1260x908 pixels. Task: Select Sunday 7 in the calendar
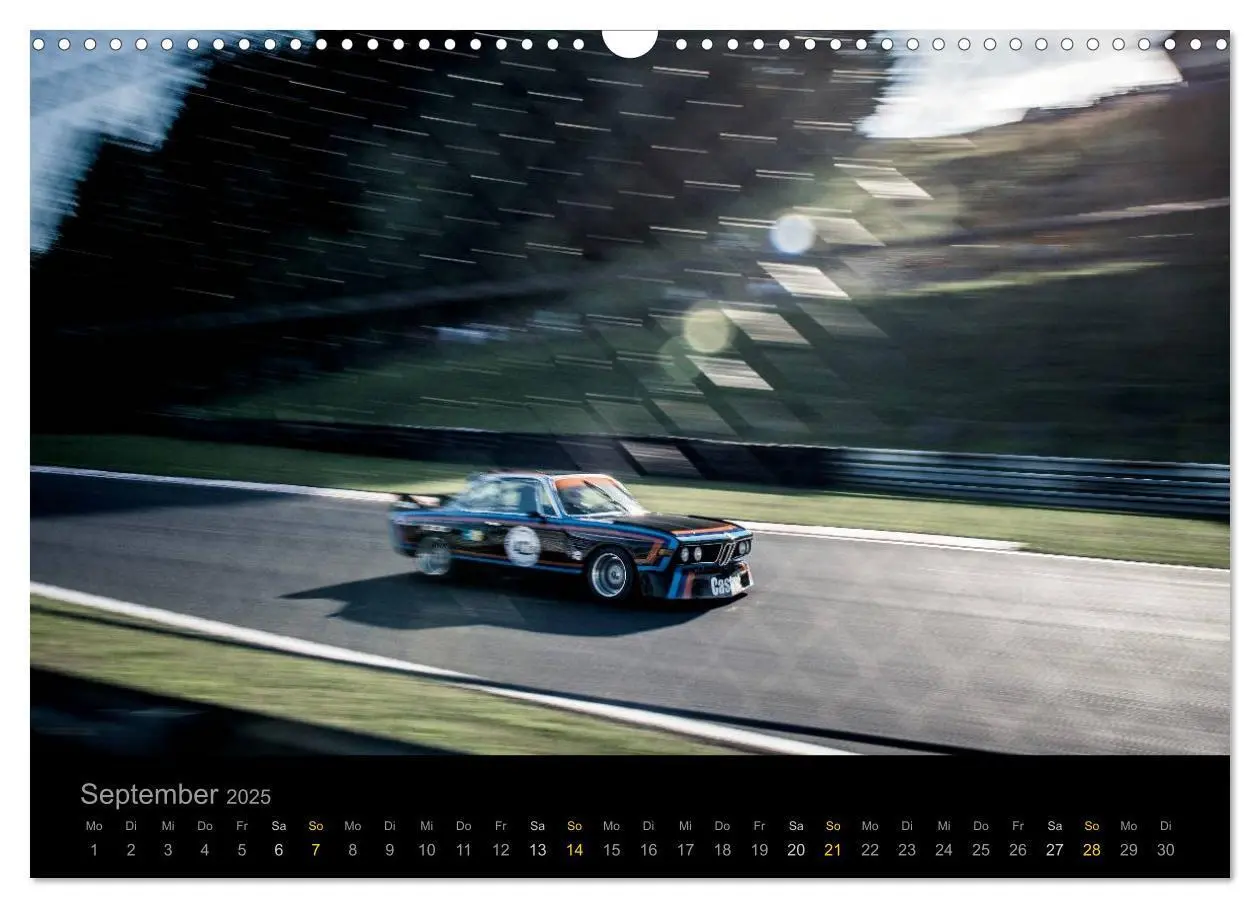(x=316, y=850)
